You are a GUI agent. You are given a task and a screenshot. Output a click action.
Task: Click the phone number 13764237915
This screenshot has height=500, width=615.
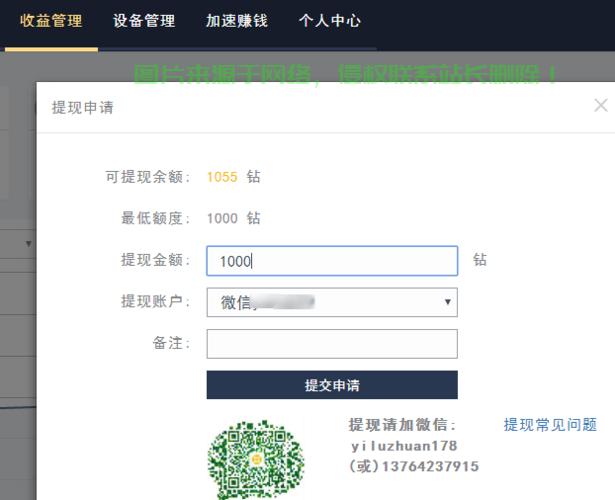[x=427, y=466]
